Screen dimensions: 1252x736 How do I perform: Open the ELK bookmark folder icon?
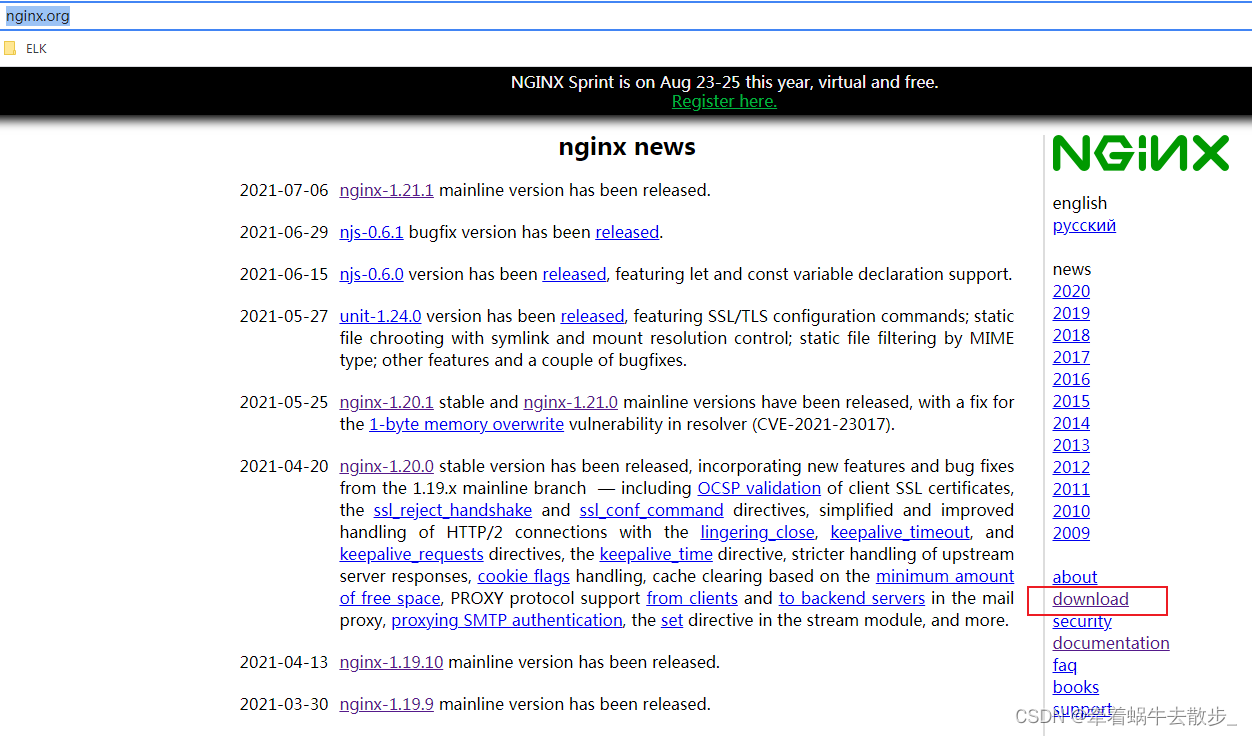point(10,48)
